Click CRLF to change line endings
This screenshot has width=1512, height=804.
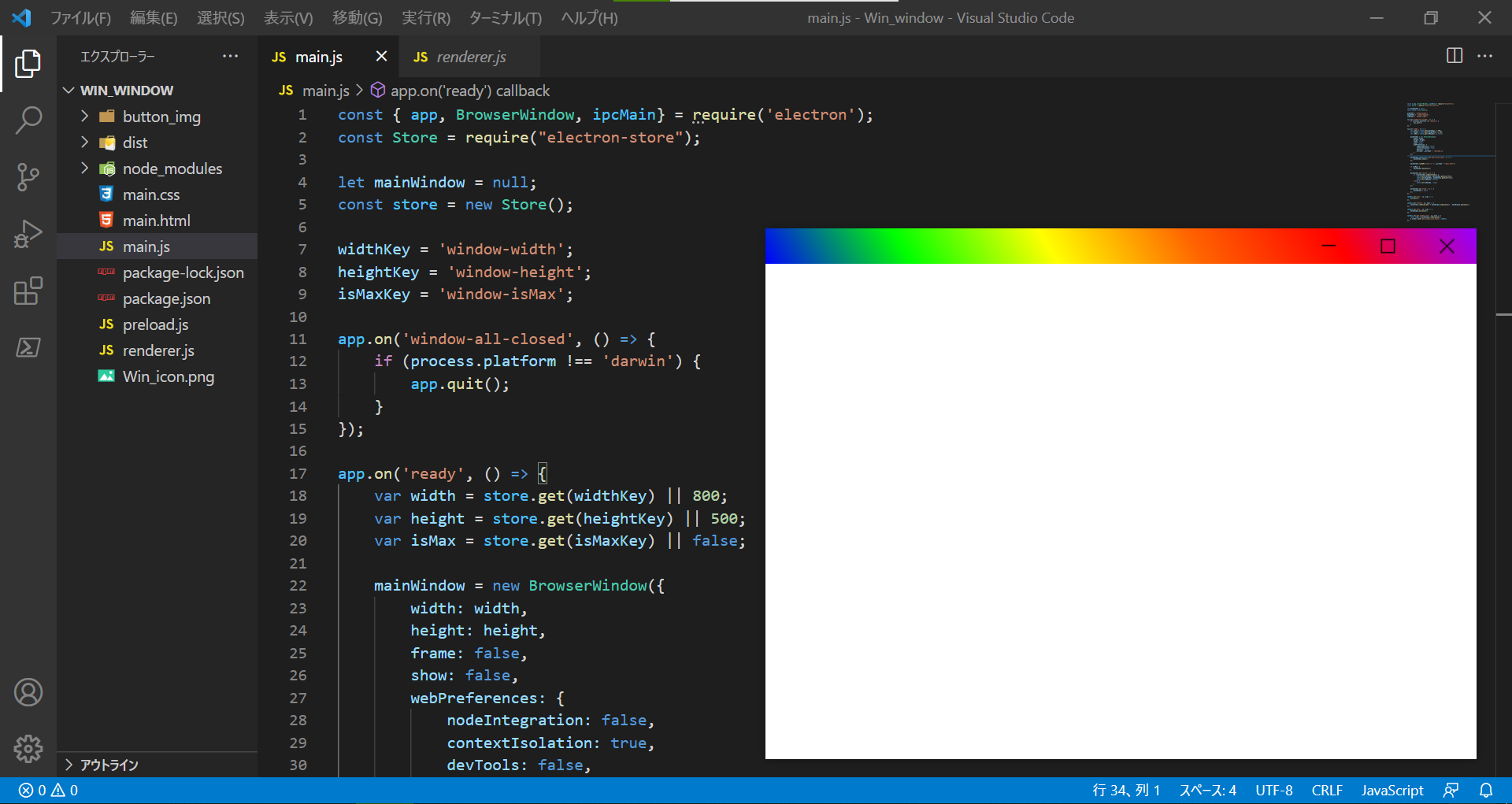1327,790
